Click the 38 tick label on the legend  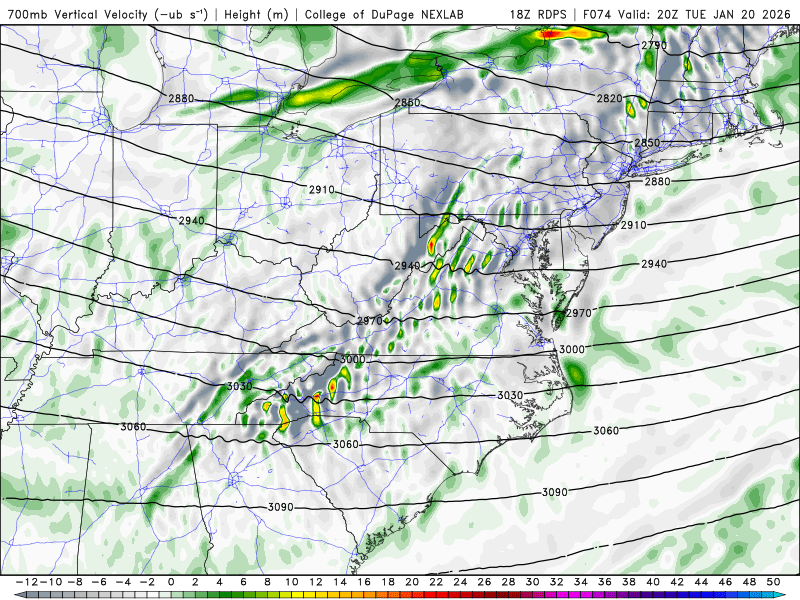629,582
